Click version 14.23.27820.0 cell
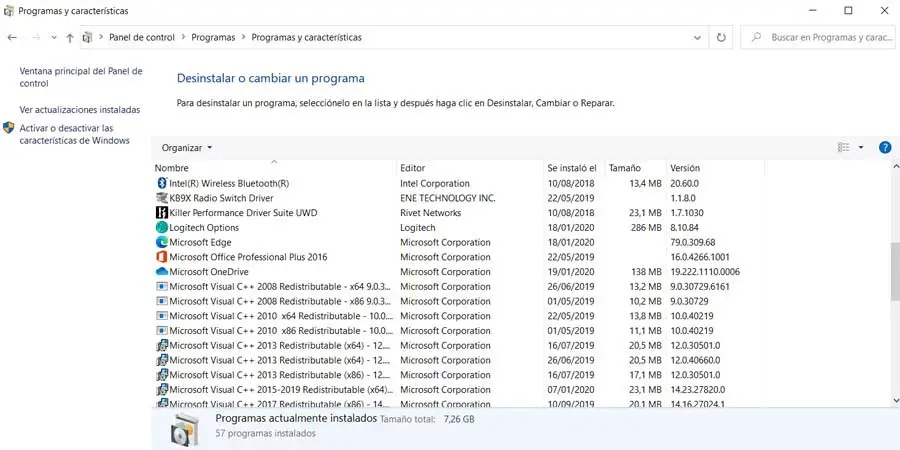This screenshot has width=900, height=450. [698, 390]
